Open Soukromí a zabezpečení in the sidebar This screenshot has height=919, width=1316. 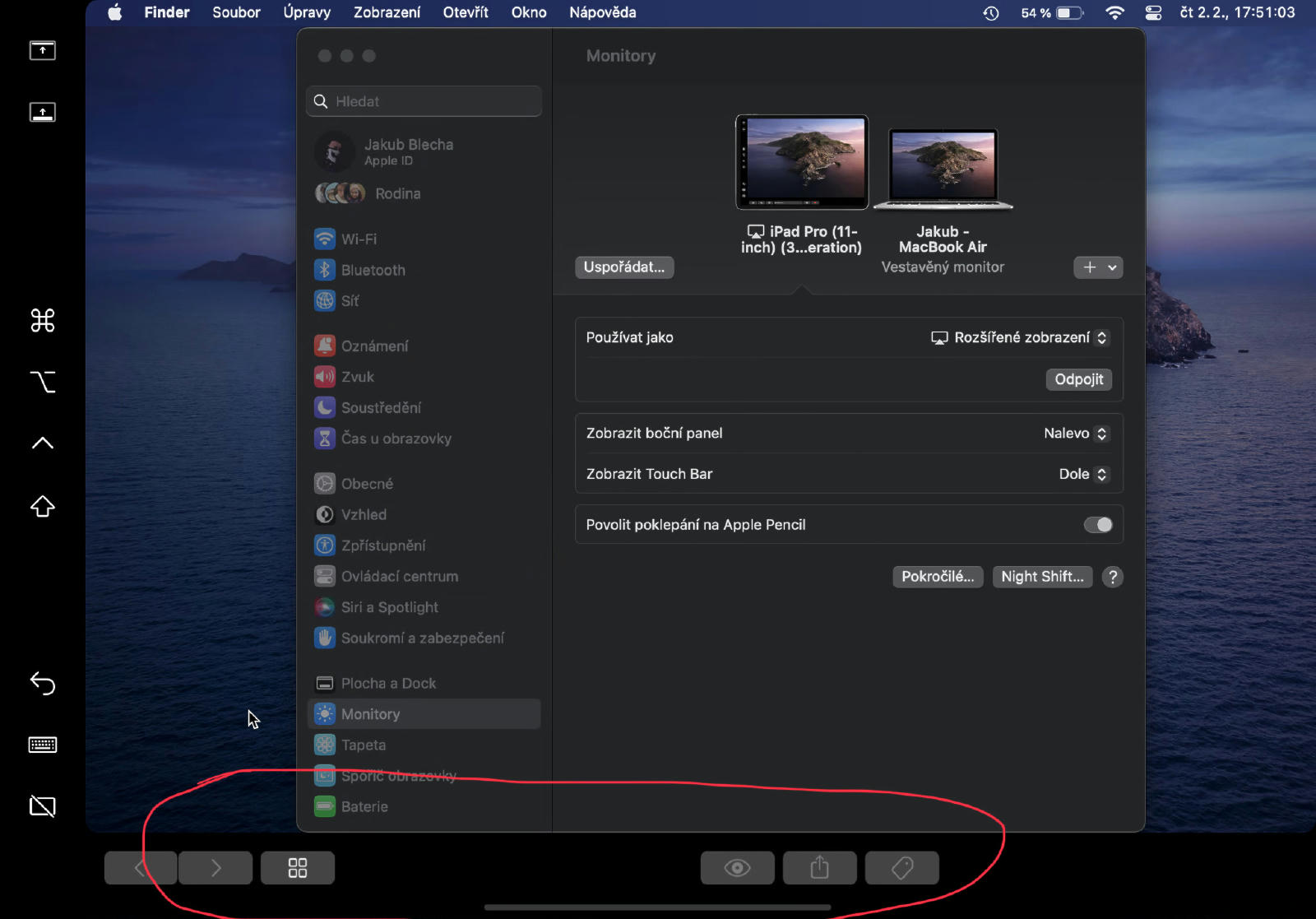click(424, 638)
